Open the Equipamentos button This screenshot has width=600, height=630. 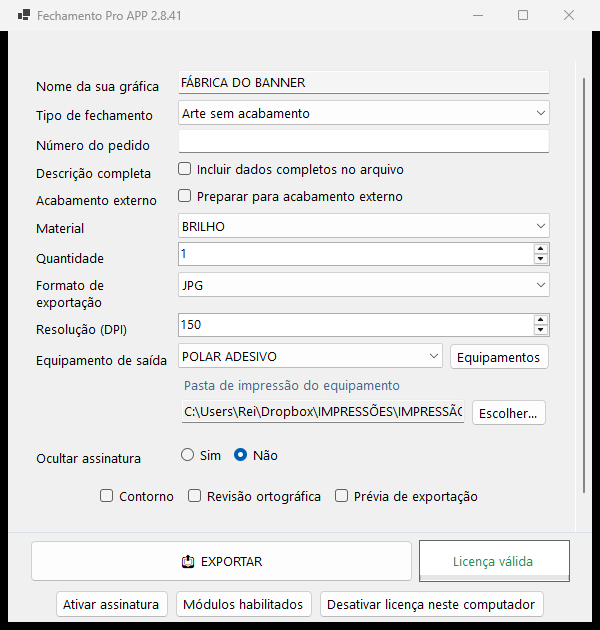tap(499, 357)
